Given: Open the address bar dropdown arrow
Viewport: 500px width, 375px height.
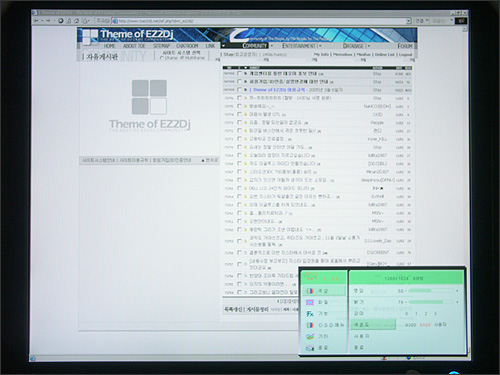Looking at the screenshot, I should click(x=409, y=21).
